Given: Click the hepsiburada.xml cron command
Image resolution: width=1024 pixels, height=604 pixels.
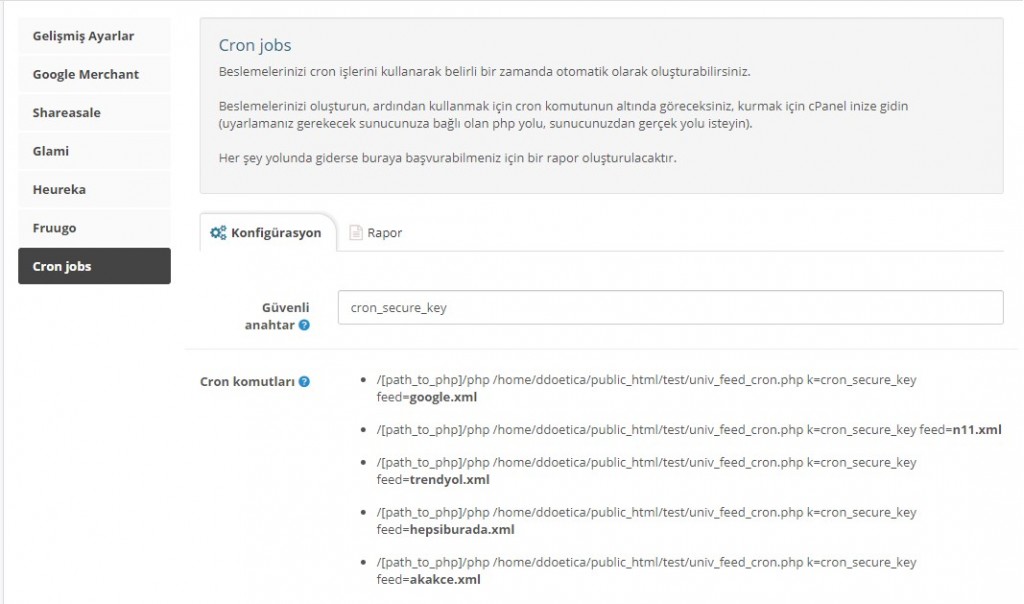Looking at the screenshot, I should [x=646, y=521].
